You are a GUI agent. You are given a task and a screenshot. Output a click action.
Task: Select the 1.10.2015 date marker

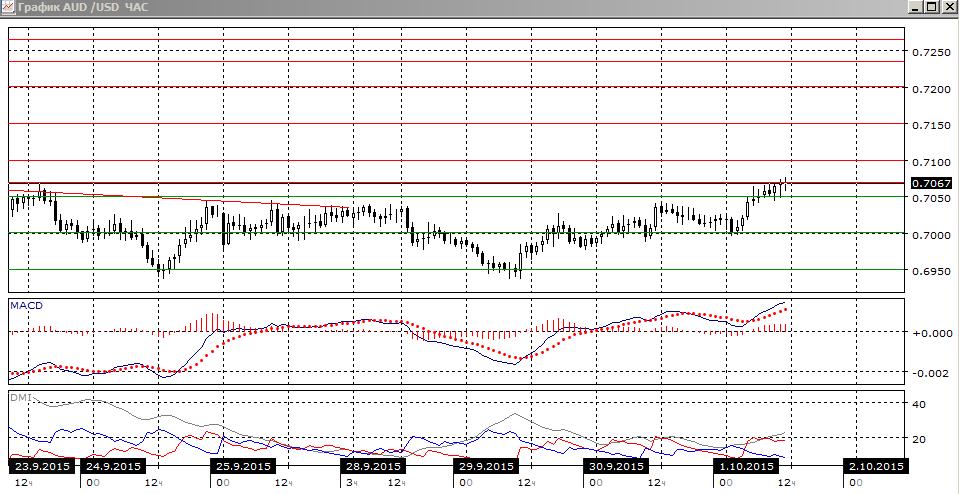(x=747, y=466)
